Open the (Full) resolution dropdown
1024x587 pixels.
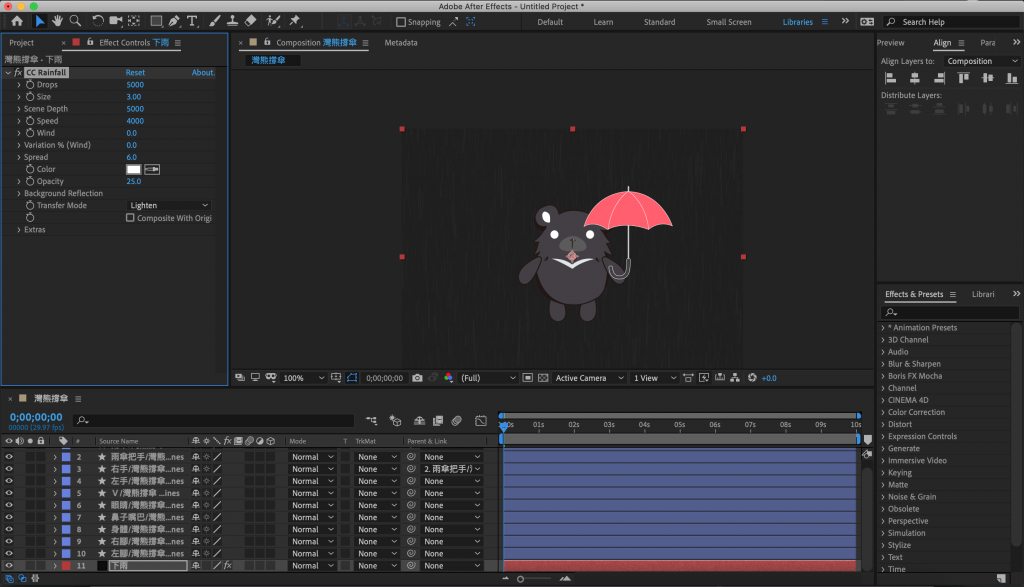[488, 378]
